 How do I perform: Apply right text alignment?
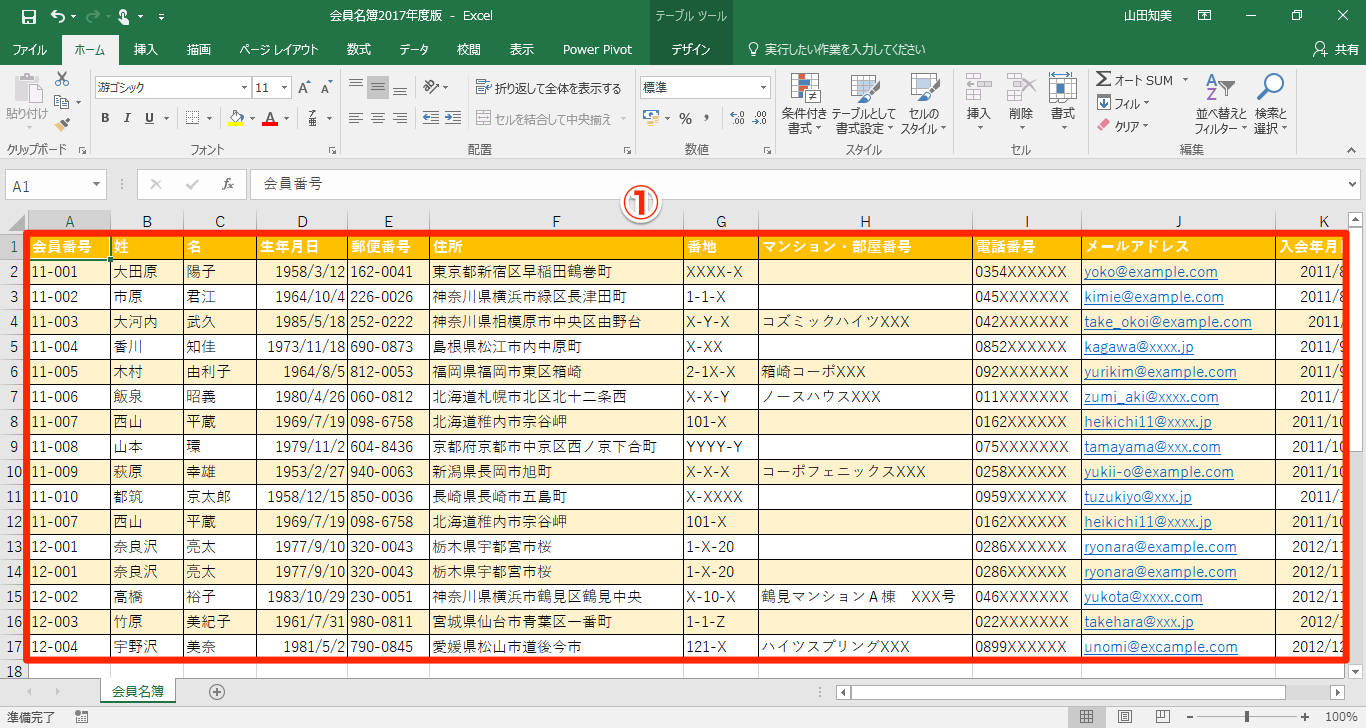pos(400,118)
